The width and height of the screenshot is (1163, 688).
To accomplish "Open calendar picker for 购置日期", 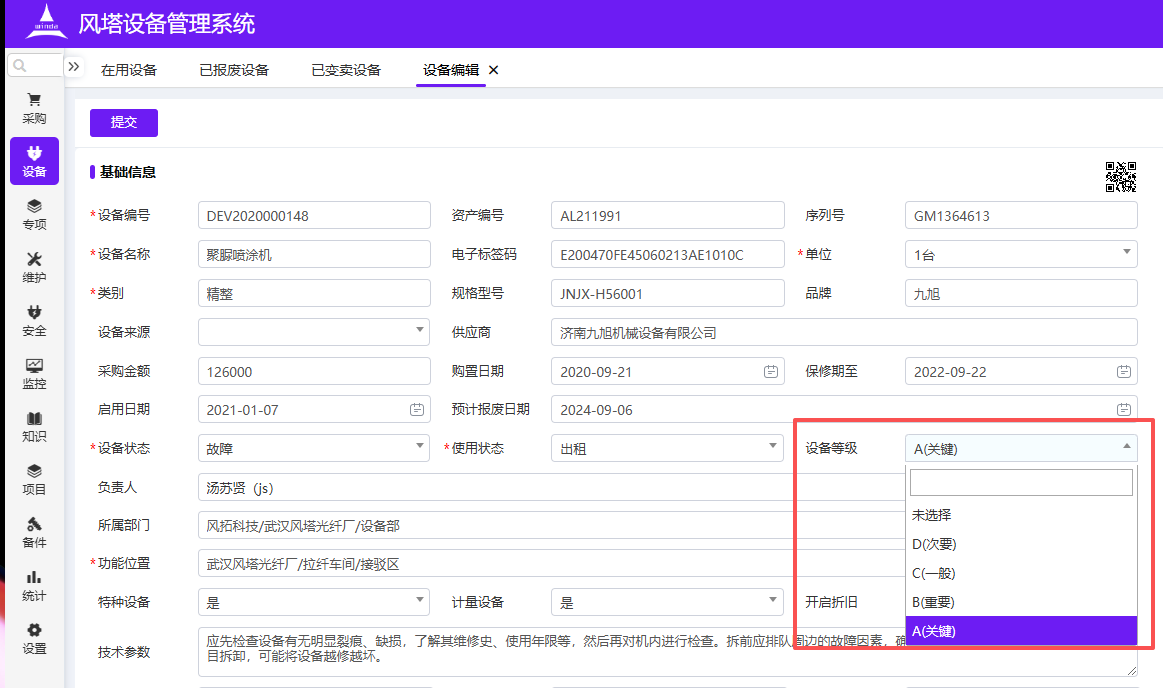I will coord(771,372).
